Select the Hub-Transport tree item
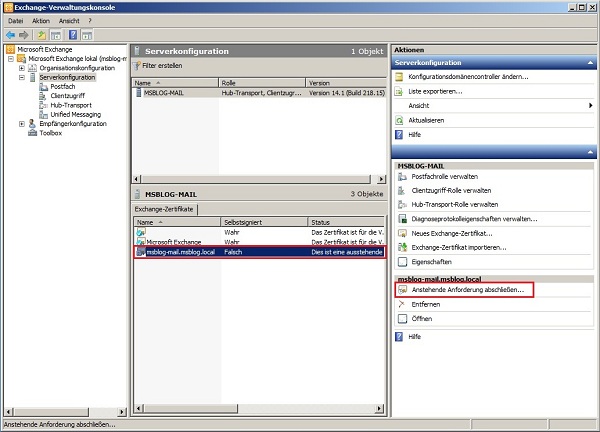 [71, 105]
